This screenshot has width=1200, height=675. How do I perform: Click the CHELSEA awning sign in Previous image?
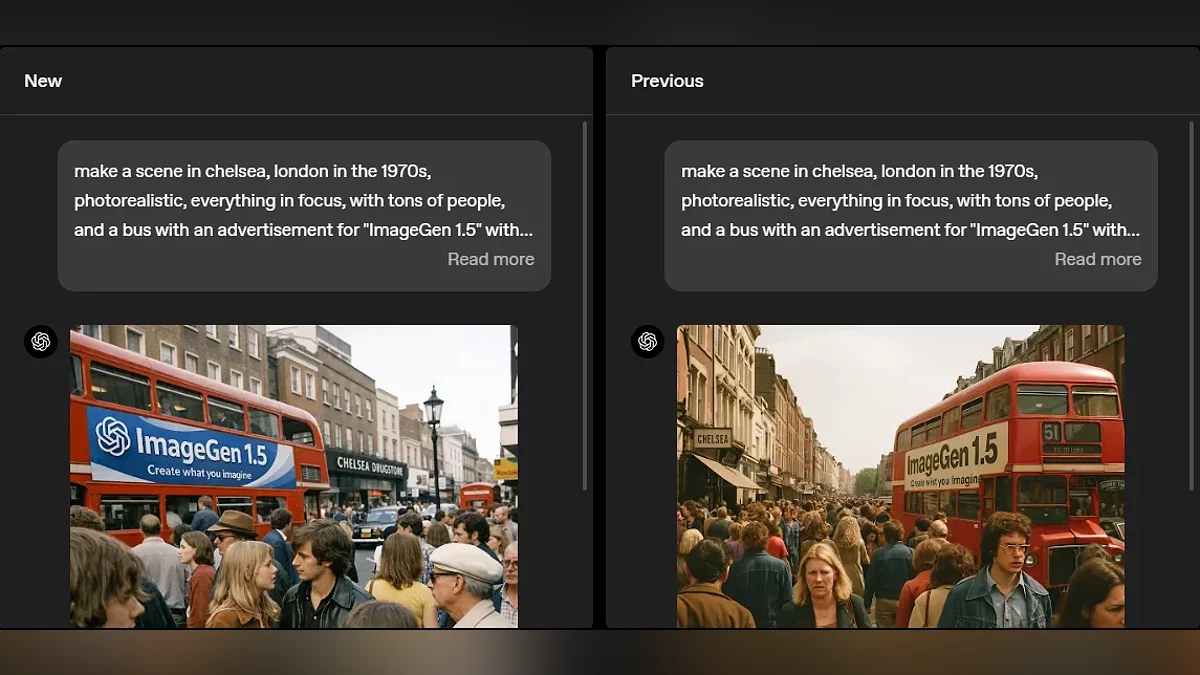click(712, 439)
